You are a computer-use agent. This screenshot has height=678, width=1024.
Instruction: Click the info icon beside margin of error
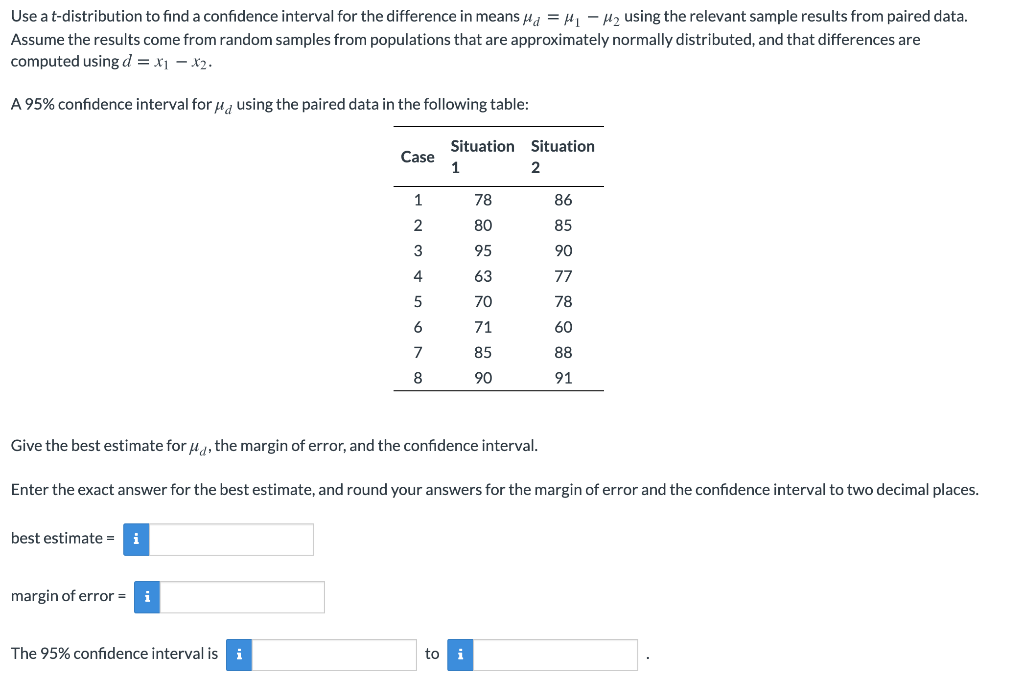(147, 597)
